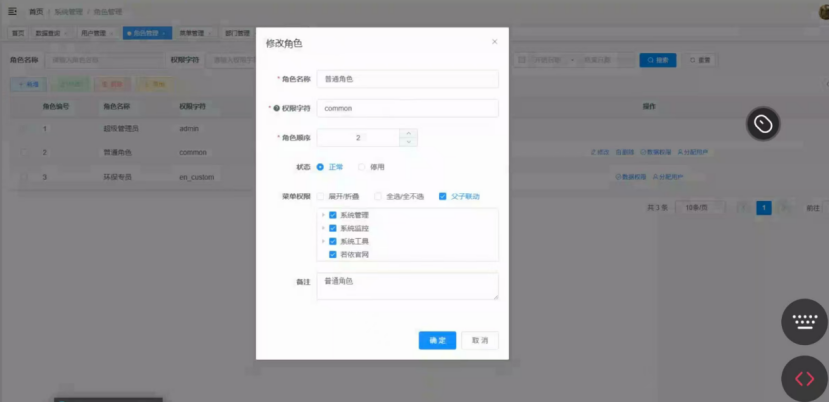Check the 全选/全不选 checkbox
This screenshot has height=403, width=829.
tap(378, 197)
